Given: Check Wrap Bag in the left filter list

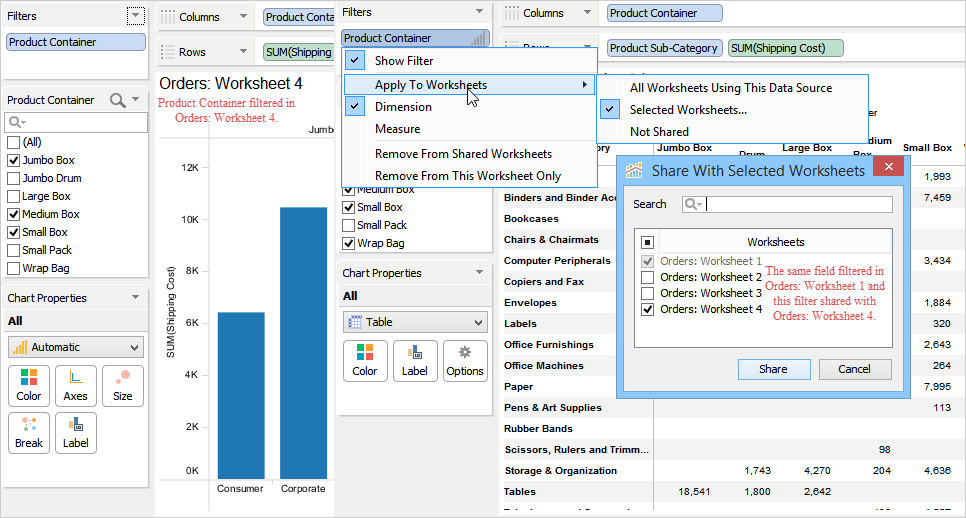Looking at the screenshot, I should [13, 269].
